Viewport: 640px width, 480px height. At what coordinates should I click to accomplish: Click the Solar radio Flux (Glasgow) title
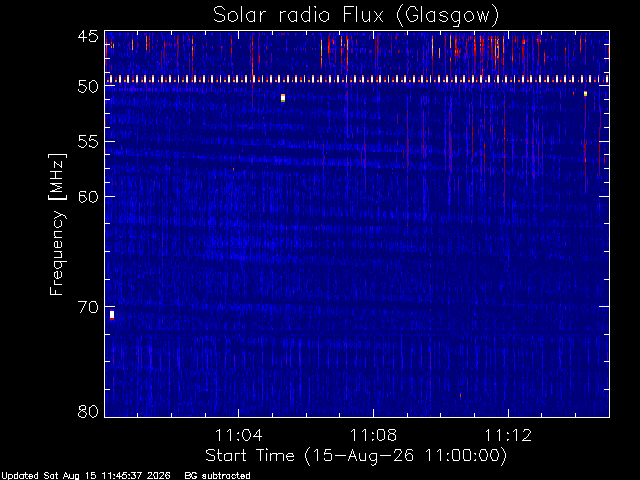pyautogui.click(x=356, y=15)
